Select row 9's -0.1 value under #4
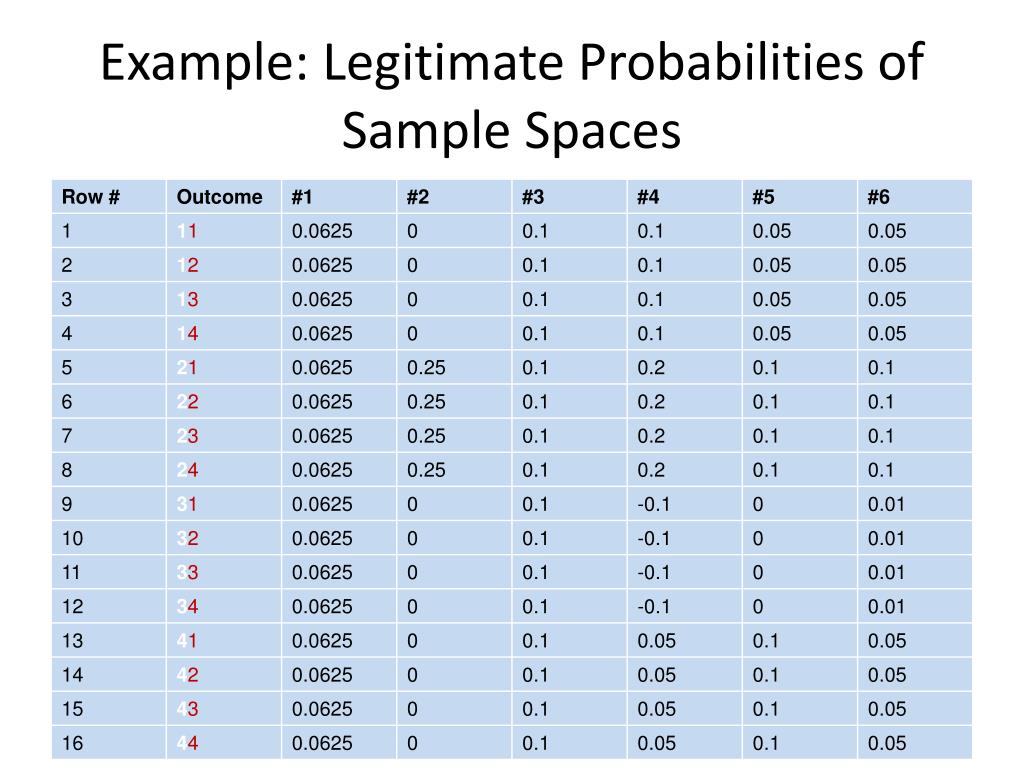1024x768 pixels. 654,504
